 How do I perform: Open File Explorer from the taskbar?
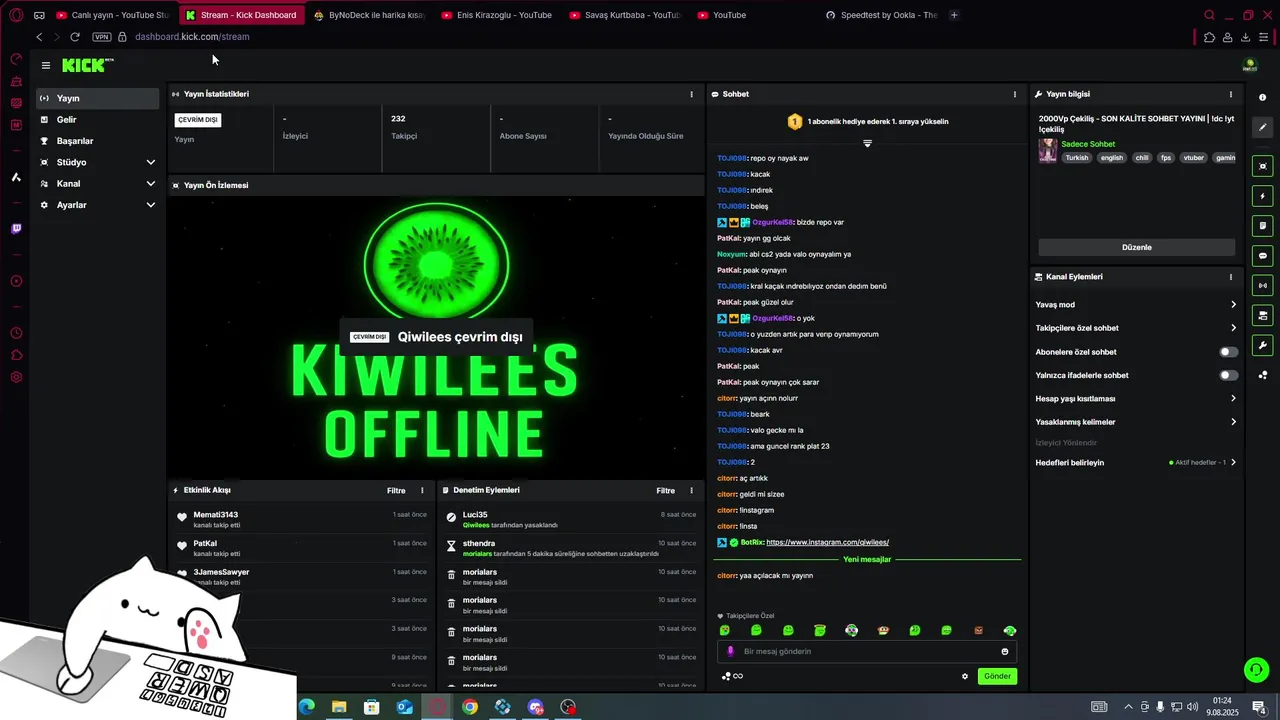pos(339,707)
